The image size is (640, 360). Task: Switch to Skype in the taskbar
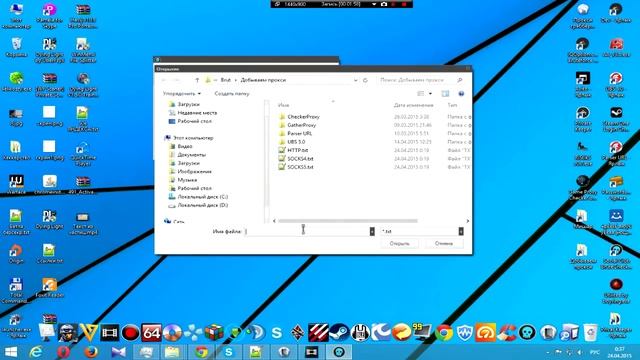(229, 352)
